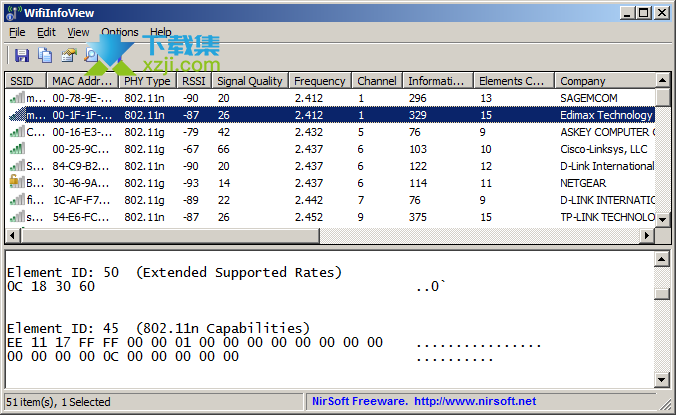The image size is (676, 415).
Task: Click network list scroll down arrow
Action: pos(663,219)
